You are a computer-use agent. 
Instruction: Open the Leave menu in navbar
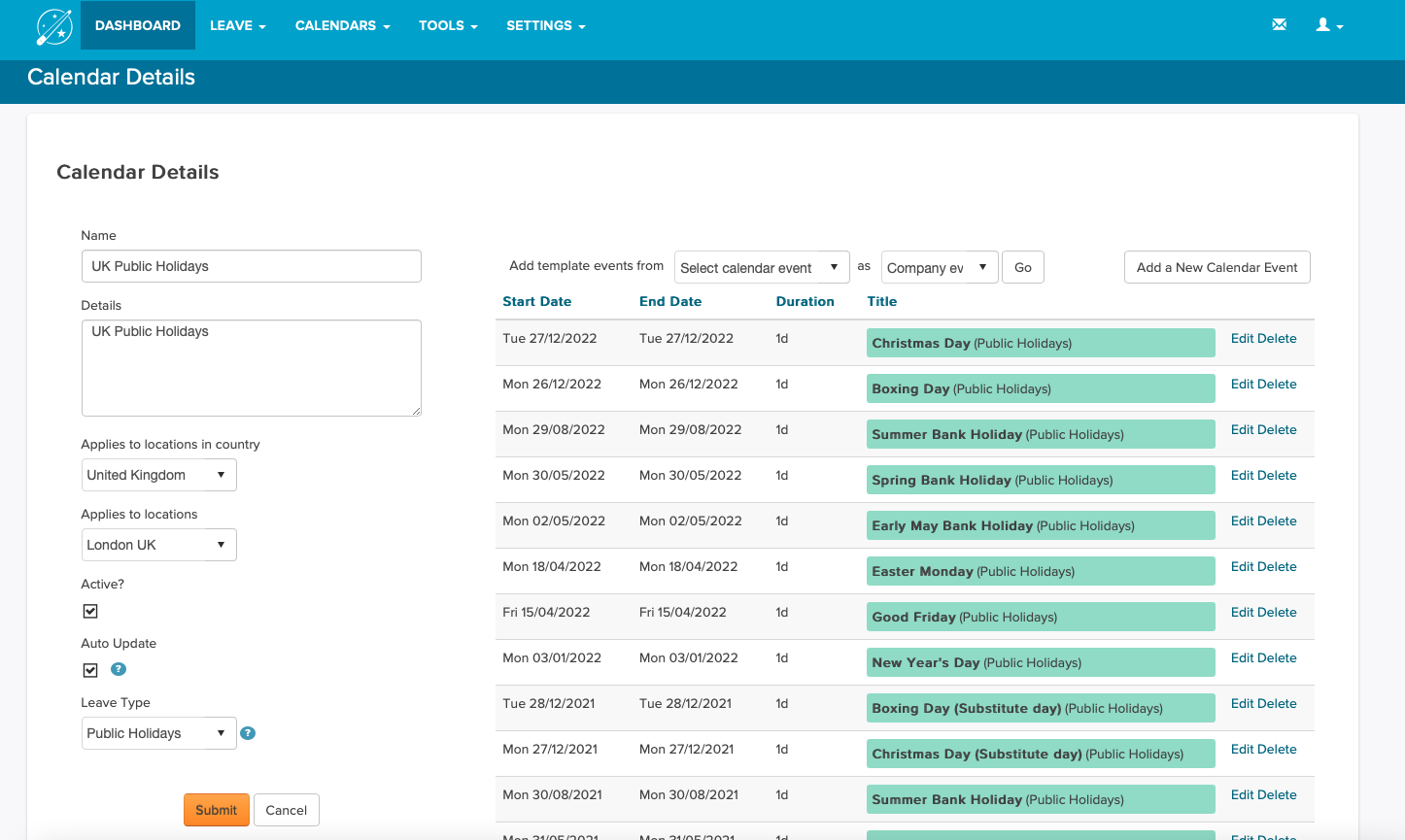tap(237, 25)
